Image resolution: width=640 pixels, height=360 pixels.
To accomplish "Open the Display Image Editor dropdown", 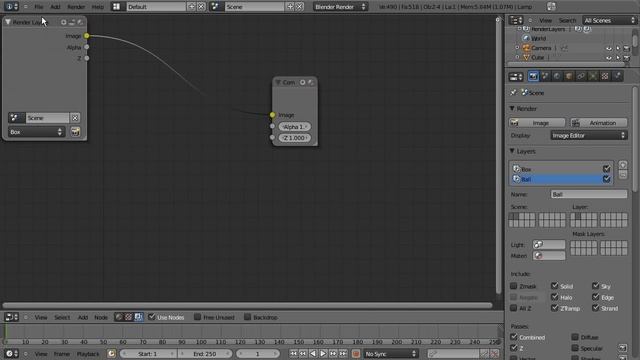I will click(x=589, y=136).
